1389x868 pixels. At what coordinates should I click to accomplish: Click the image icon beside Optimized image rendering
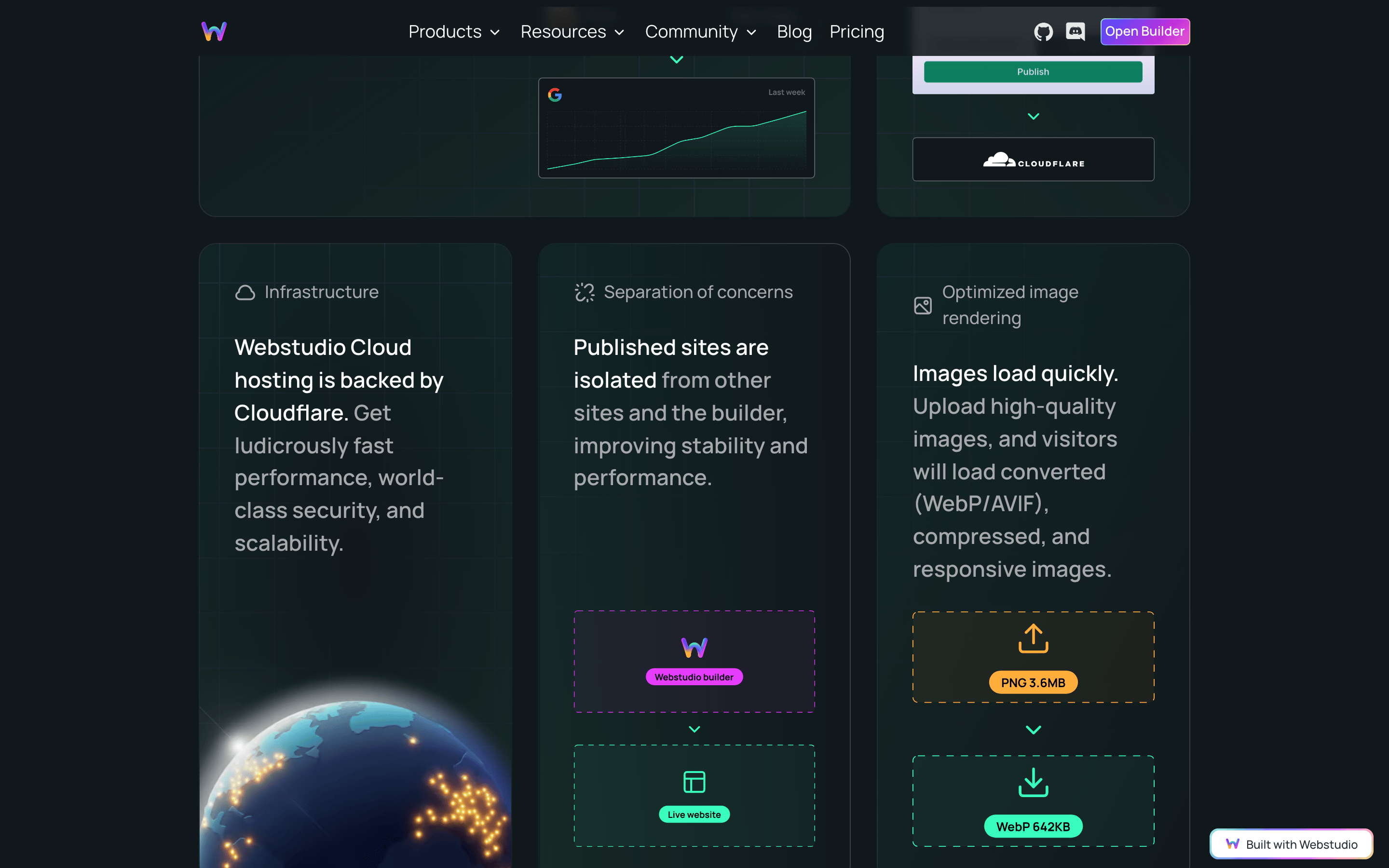(x=922, y=305)
